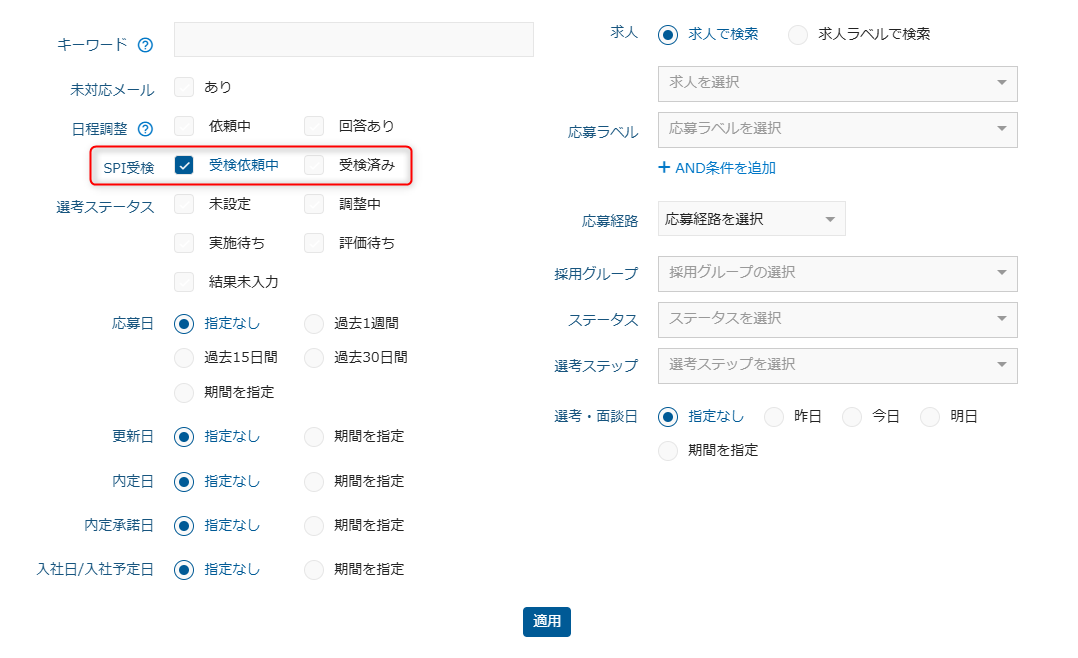Viewport: 1078px width, 658px height.
Task: Check the 回答あり checkbox
Action: (314, 126)
